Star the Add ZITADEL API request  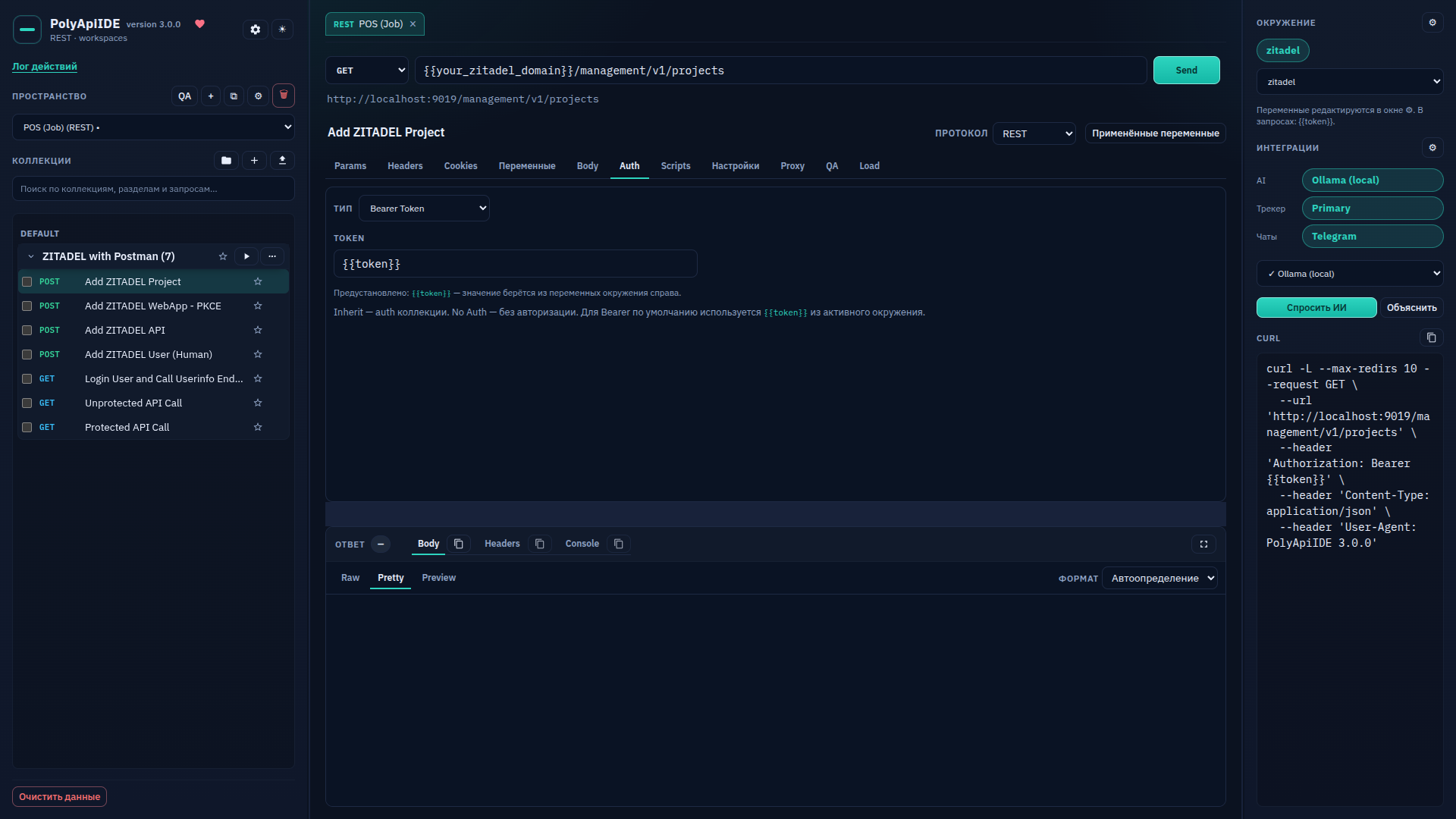coord(258,330)
